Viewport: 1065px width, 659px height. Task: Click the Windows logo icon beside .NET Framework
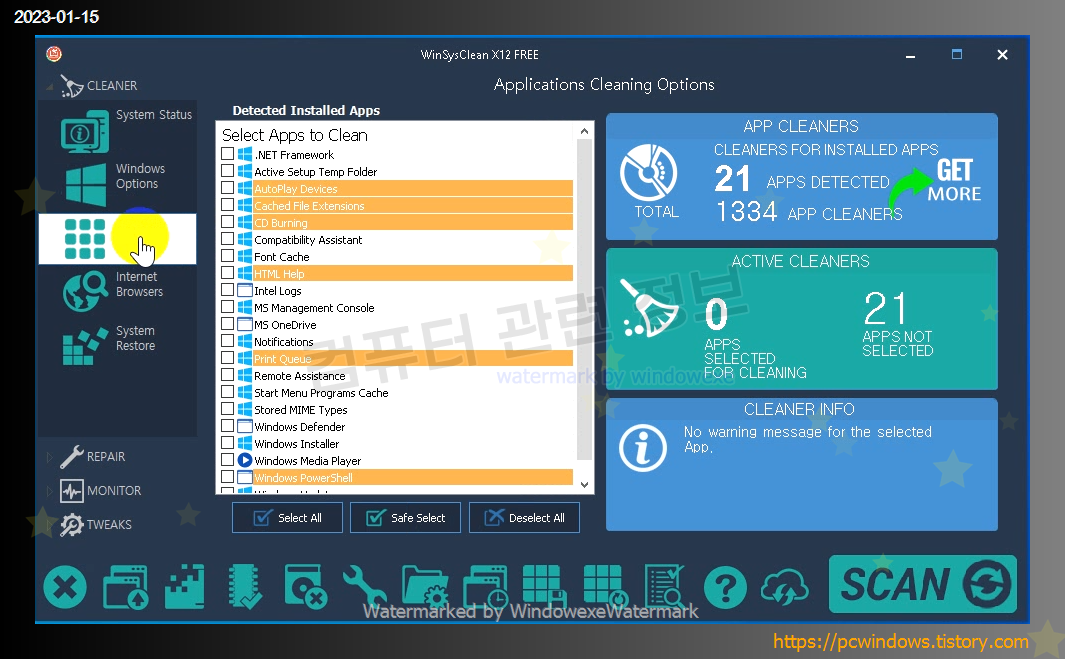point(245,154)
